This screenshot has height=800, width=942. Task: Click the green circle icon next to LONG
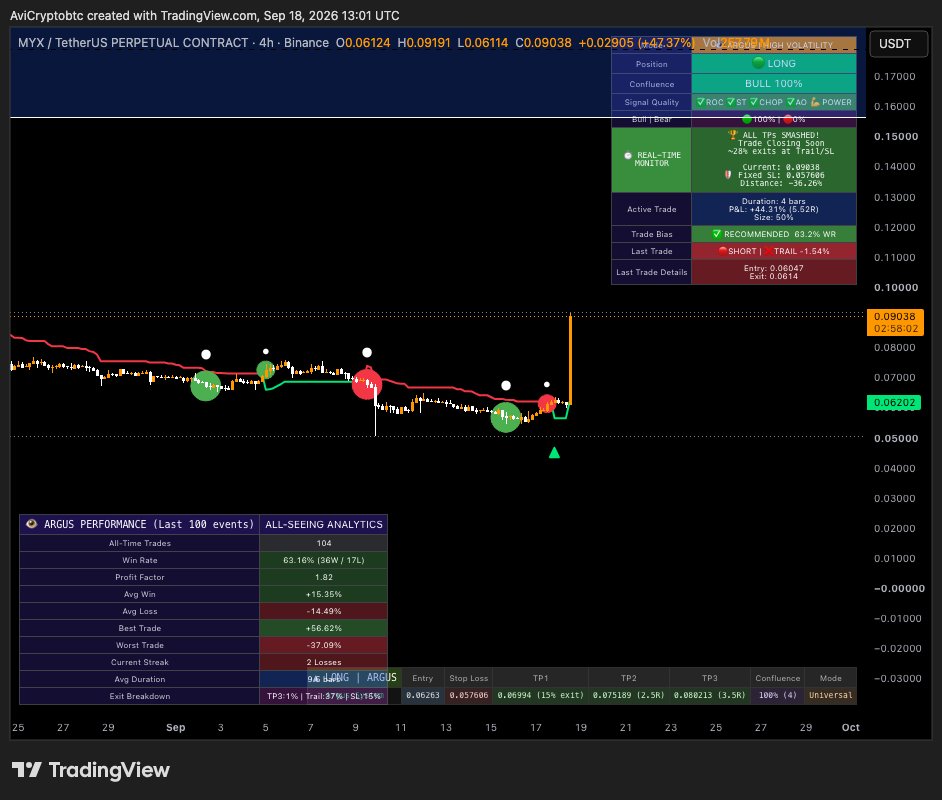tap(758, 63)
